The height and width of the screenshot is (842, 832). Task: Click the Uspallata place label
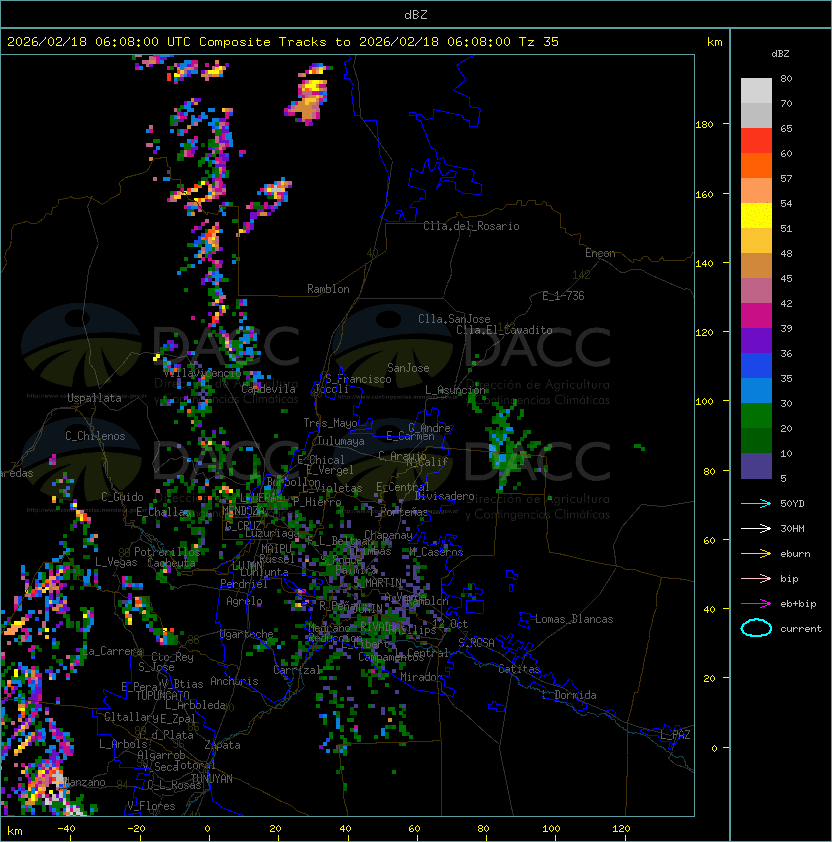[94, 398]
